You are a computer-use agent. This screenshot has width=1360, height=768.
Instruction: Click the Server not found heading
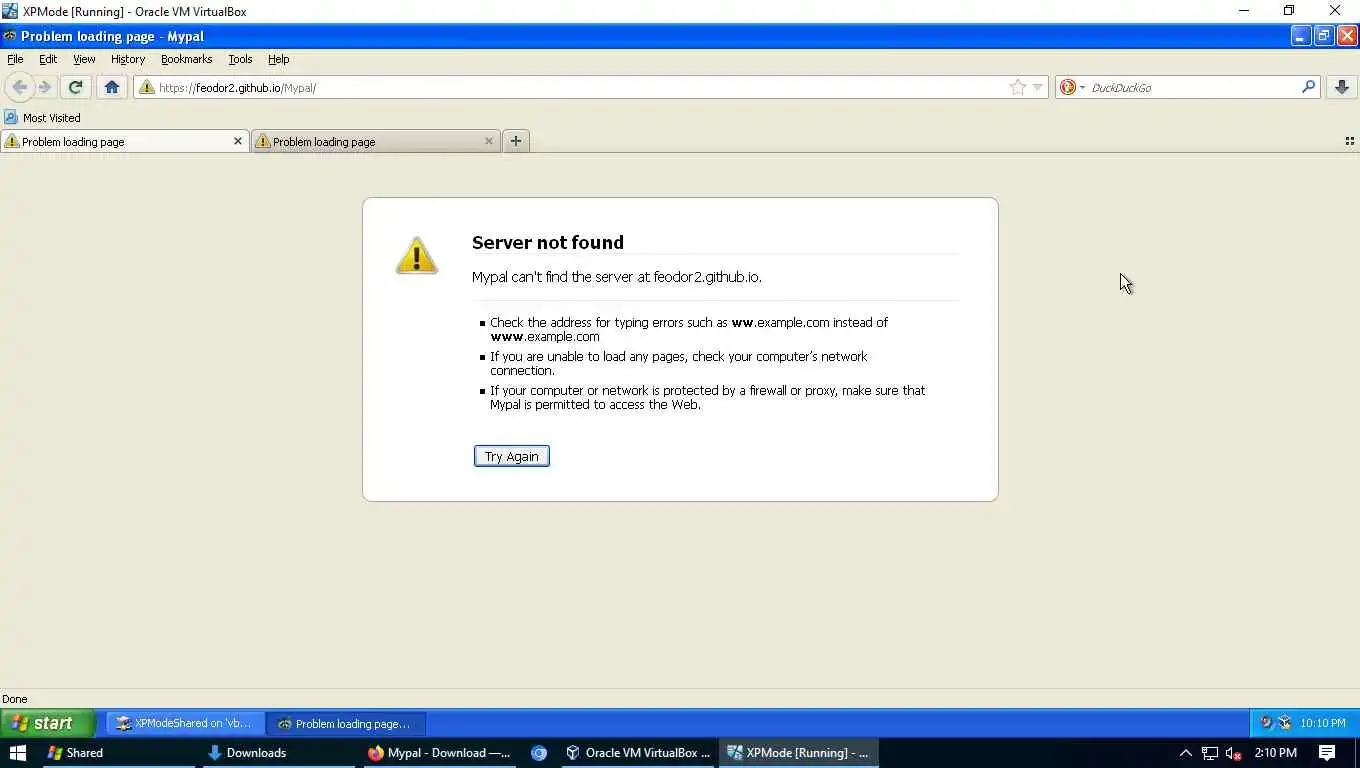[x=547, y=242]
